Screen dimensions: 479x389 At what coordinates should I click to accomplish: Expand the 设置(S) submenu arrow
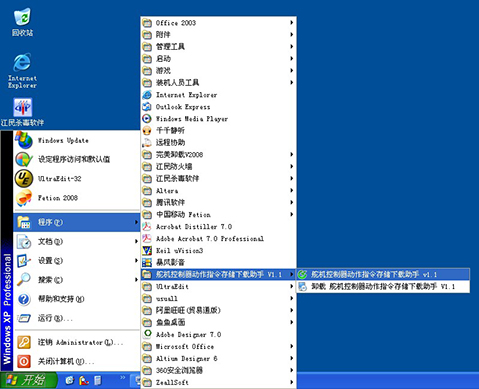click(136, 260)
